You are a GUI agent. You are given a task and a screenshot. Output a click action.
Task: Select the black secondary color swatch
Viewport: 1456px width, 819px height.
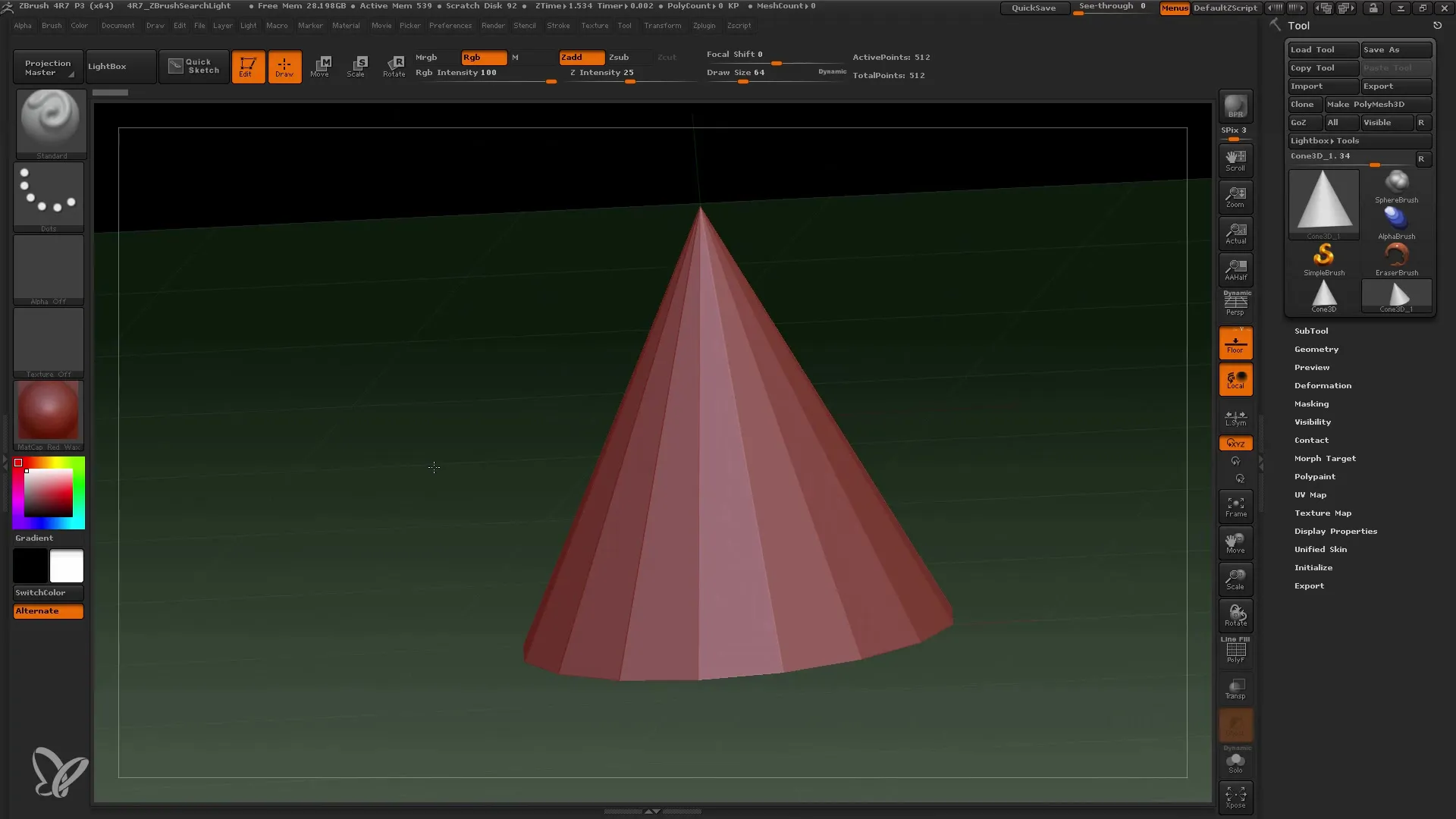30,566
